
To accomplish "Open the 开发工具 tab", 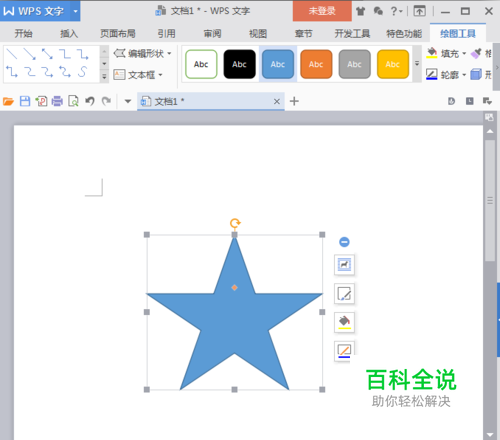I will pos(352,34).
